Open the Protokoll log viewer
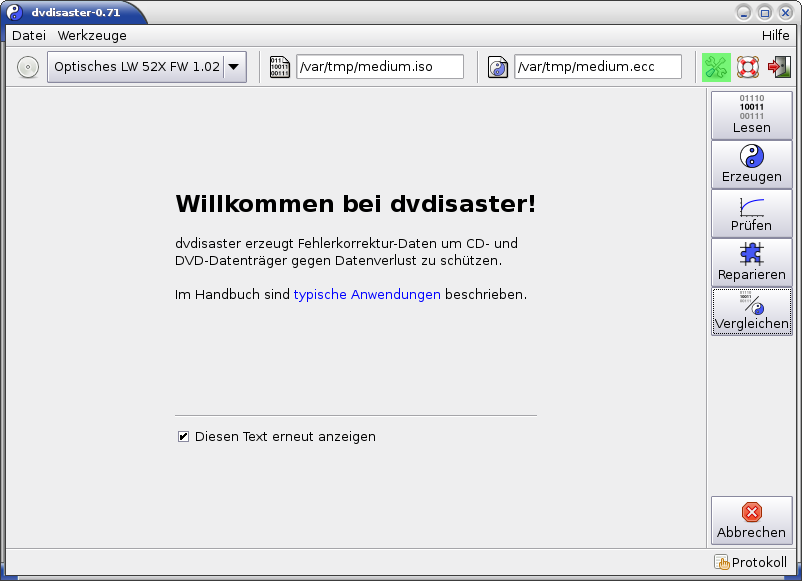 [x=750, y=562]
